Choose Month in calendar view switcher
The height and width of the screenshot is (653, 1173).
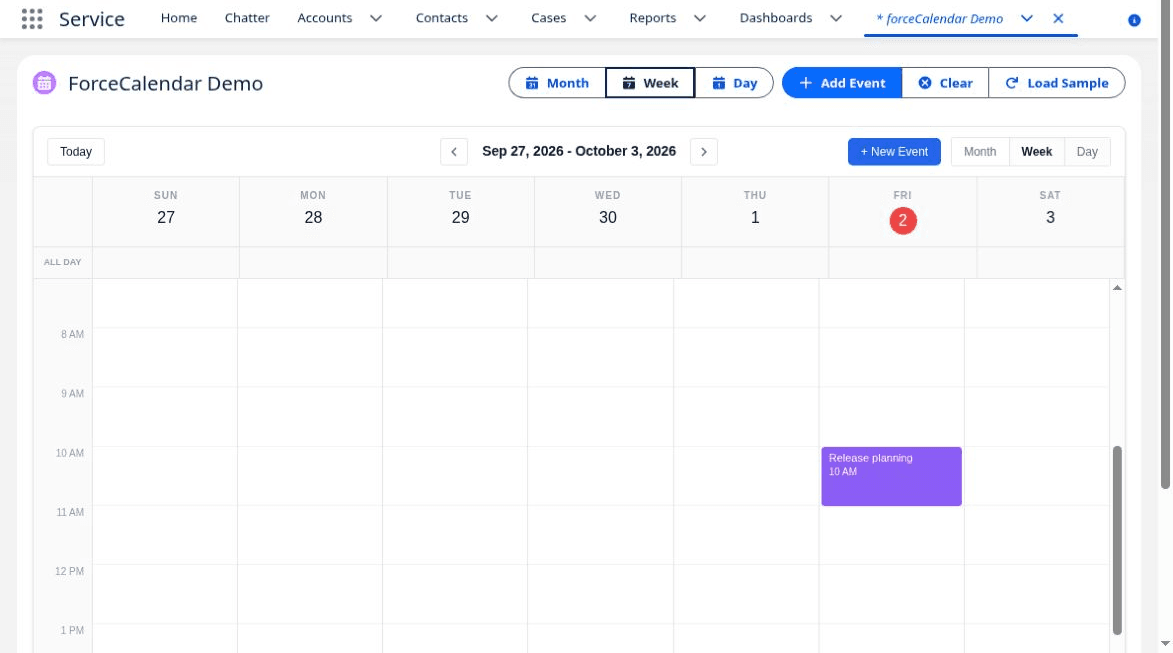point(980,152)
